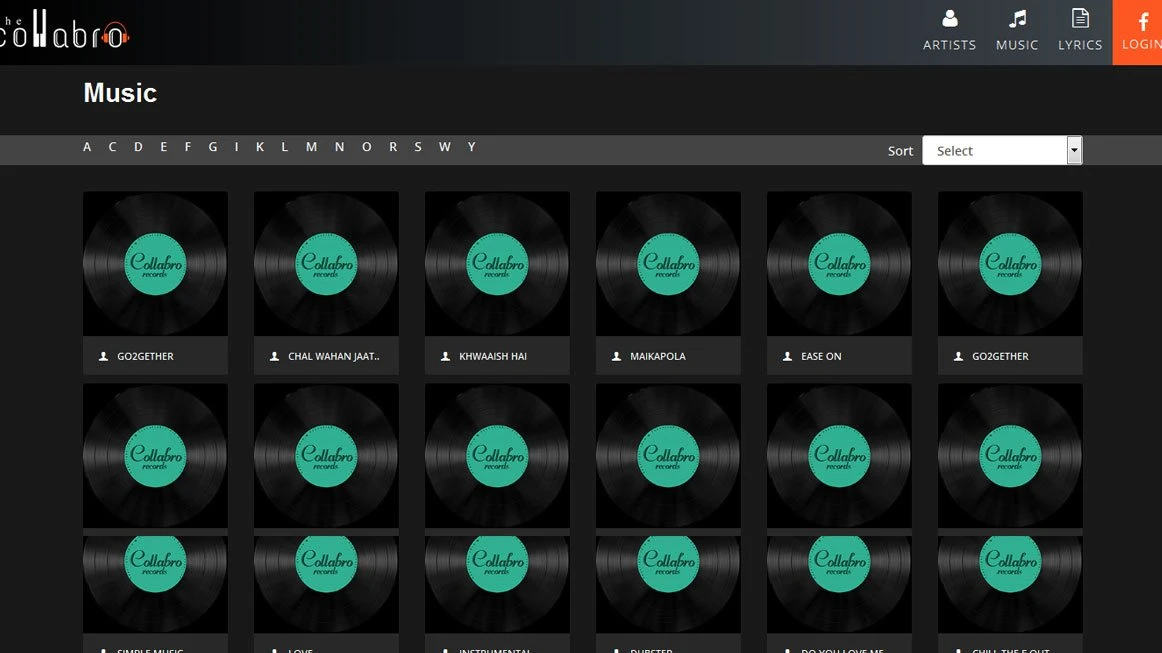Select the Khwaaish Hai track title
The height and width of the screenshot is (653, 1162).
(493, 356)
